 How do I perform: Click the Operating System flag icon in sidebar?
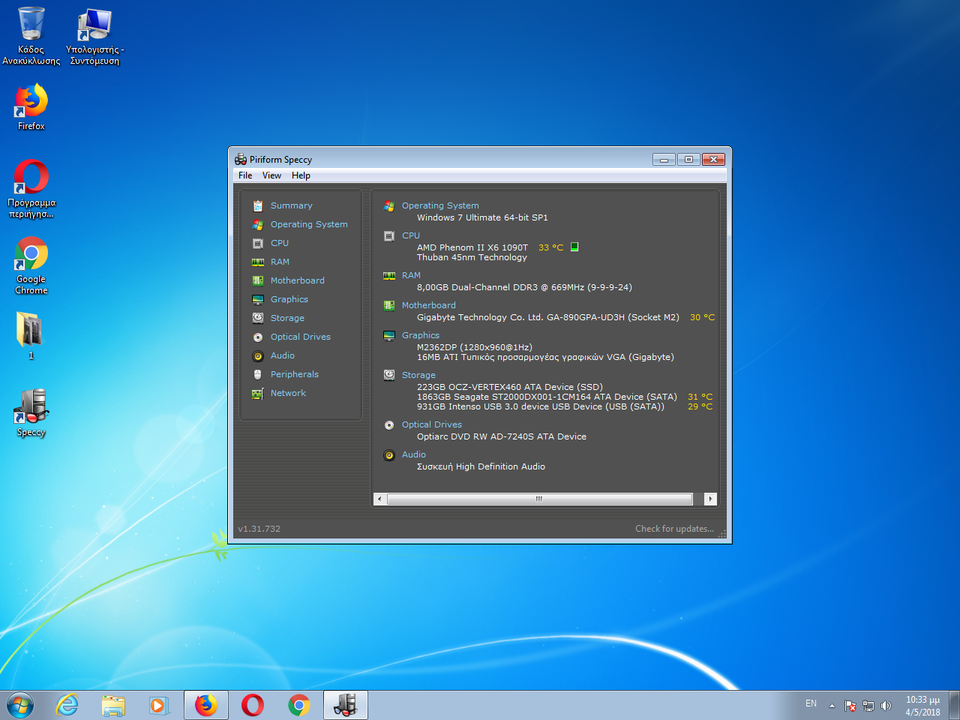[x=258, y=225]
